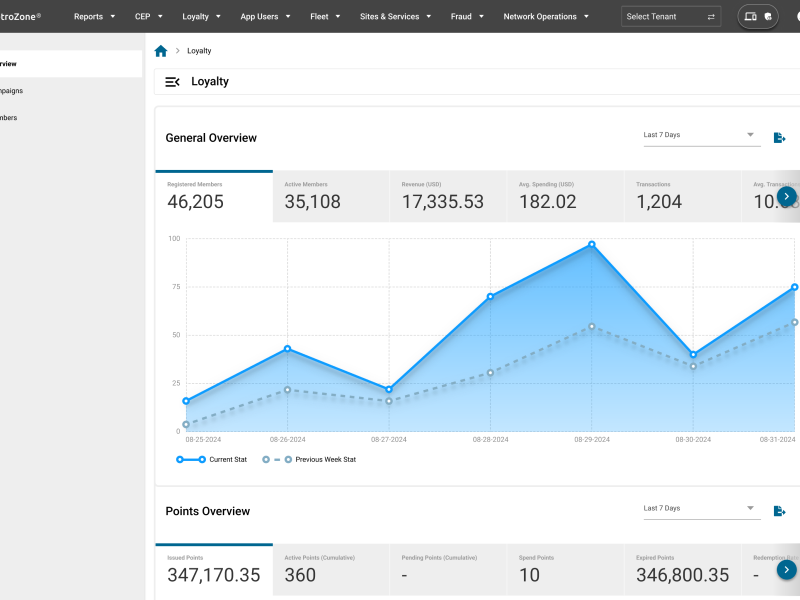Open the Last 7 Days dropdown in General Overview
The width and height of the screenshot is (800, 600).
point(700,134)
